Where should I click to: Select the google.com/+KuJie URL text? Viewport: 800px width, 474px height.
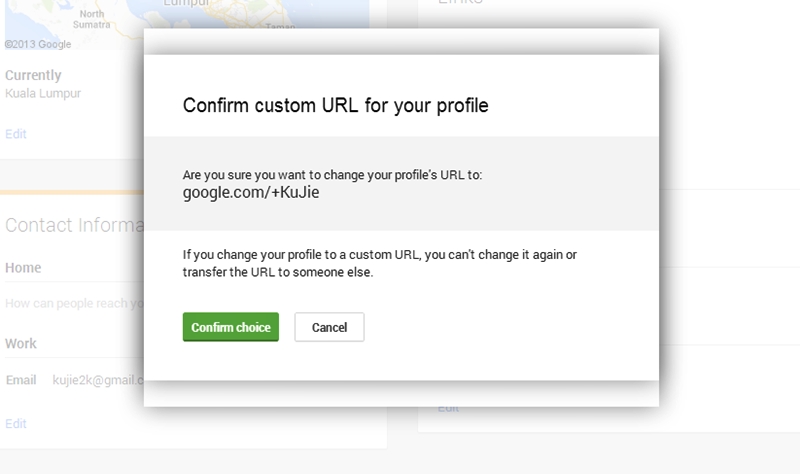[251, 192]
